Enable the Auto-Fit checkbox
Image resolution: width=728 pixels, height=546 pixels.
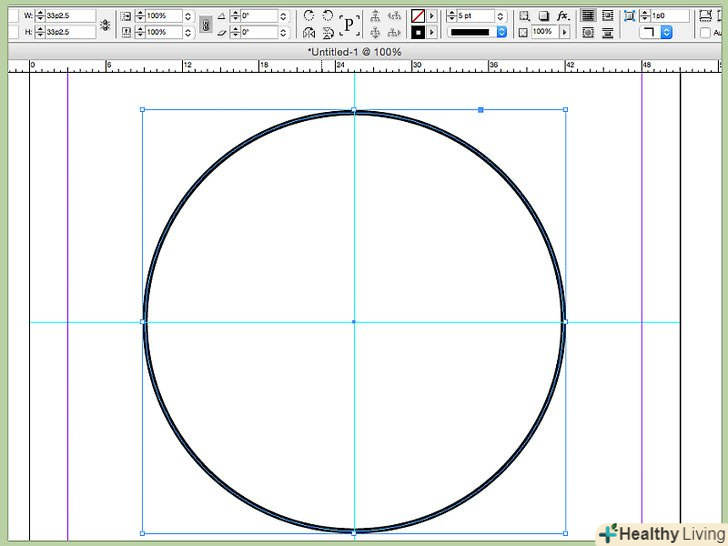coord(706,32)
